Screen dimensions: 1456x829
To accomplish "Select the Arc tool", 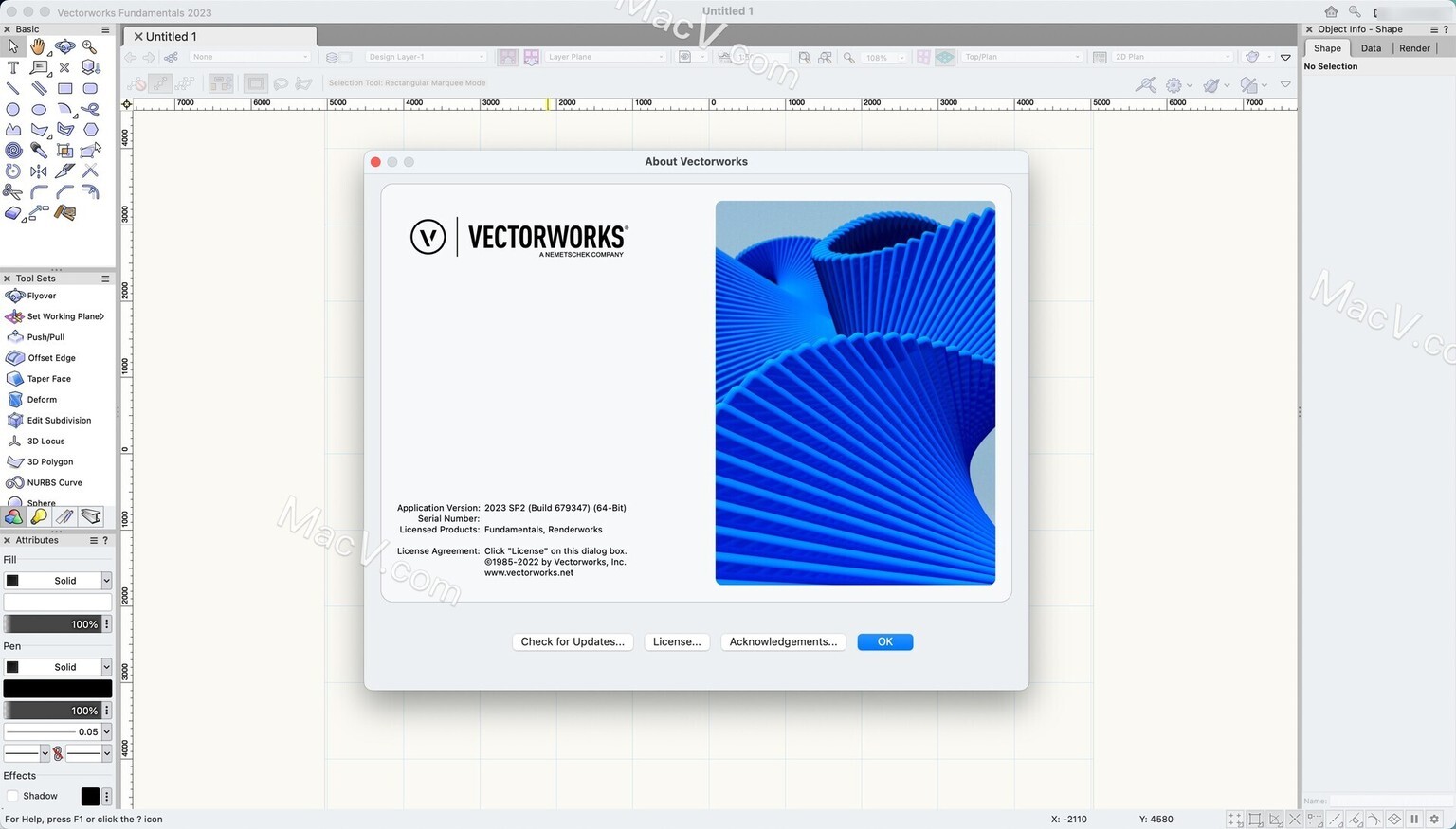I will [x=64, y=109].
